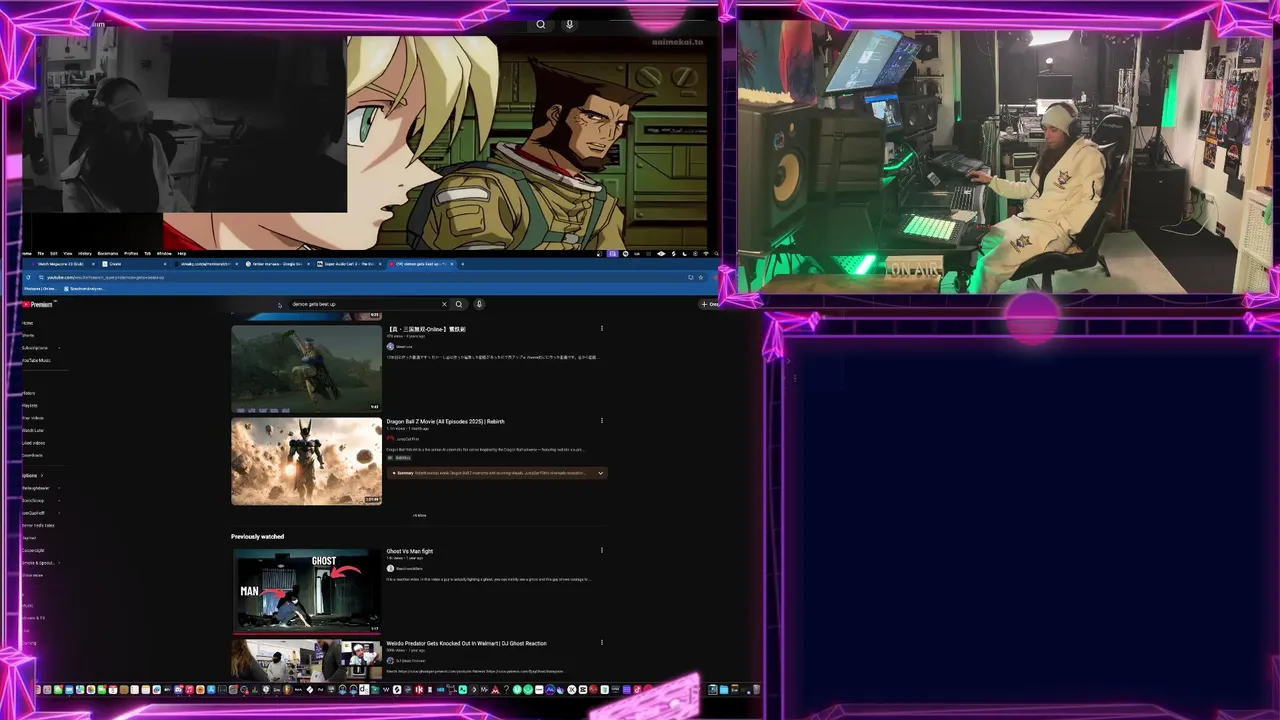This screenshot has height=720, width=1280.
Task: Open the three-dot menu for the Japanese-titled video
Action: pyautogui.click(x=601, y=328)
